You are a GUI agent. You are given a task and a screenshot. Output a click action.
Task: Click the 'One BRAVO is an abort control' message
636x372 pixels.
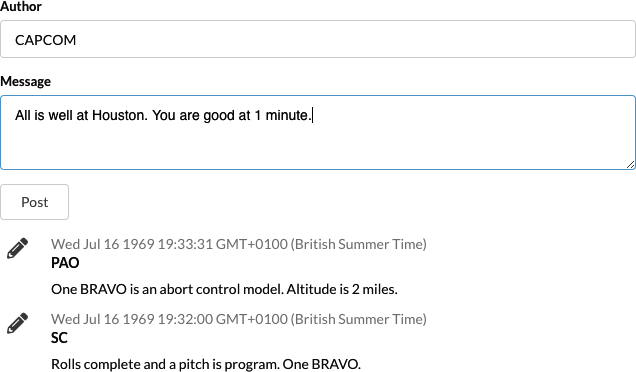coord(224,289)
